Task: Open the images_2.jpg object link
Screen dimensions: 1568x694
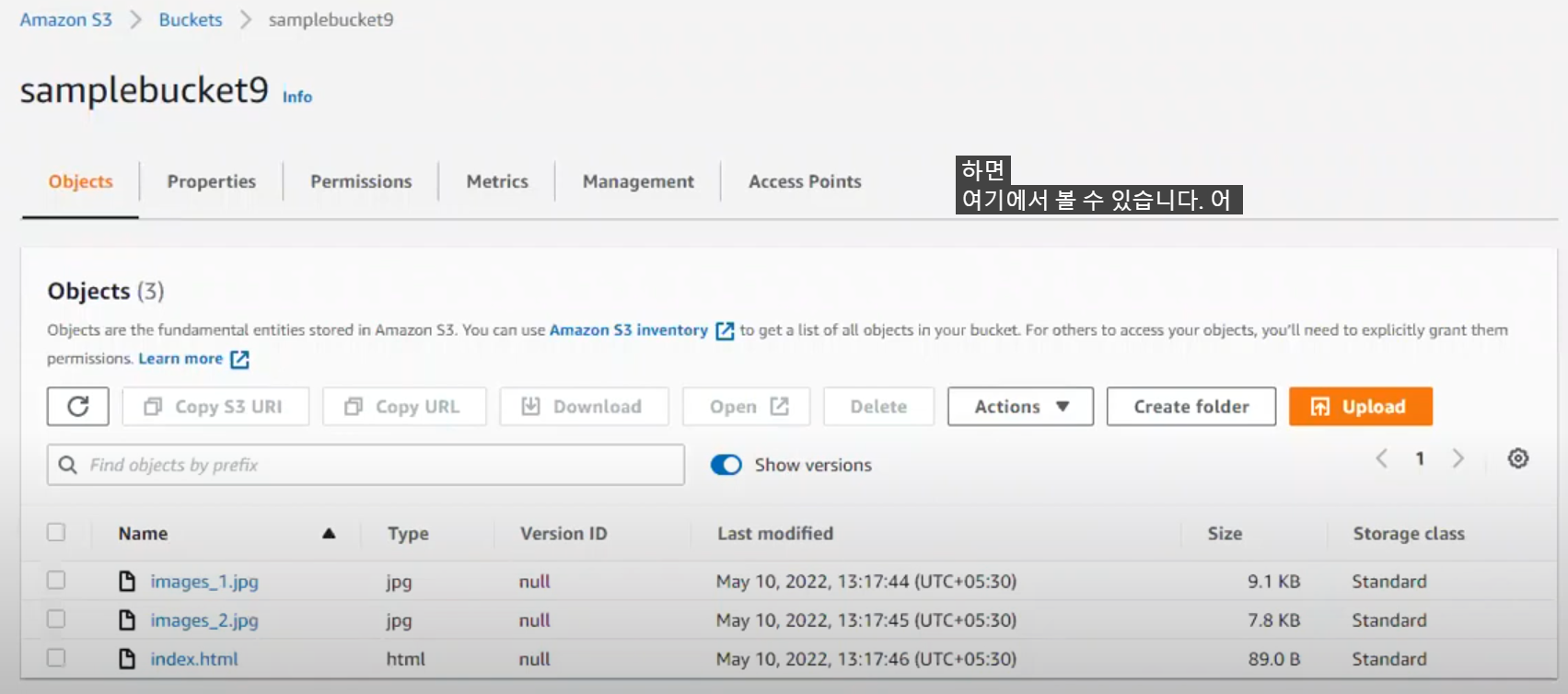Action: (204, 620)
